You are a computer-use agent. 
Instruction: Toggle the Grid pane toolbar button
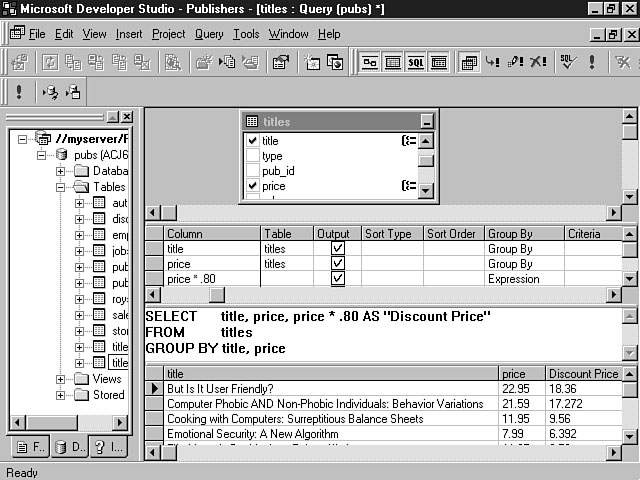393,62
